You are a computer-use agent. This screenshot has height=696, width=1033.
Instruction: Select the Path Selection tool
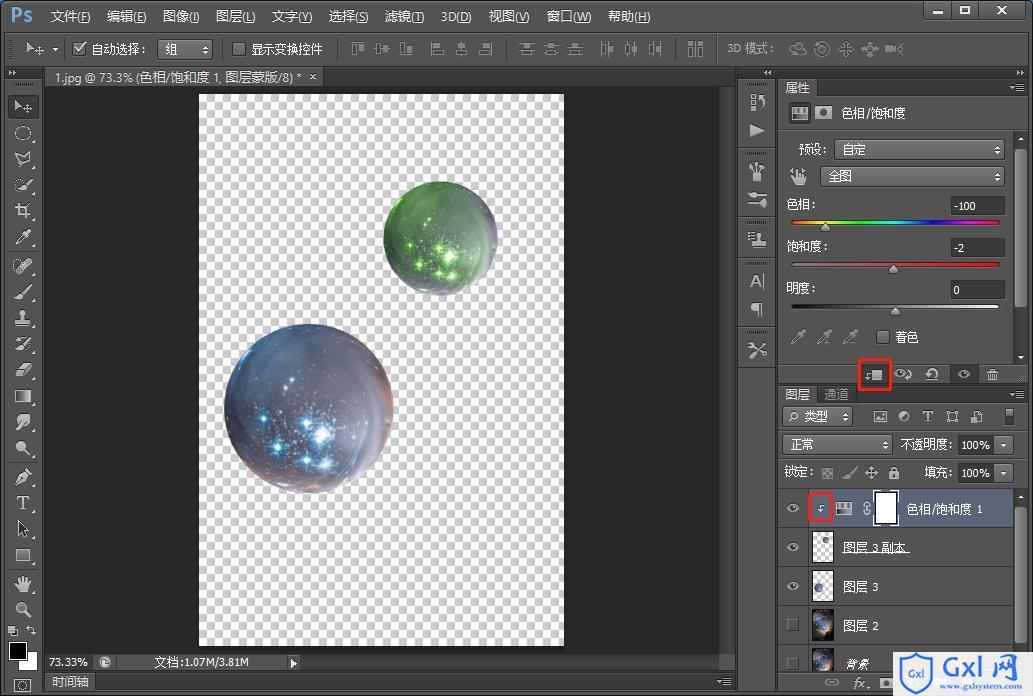(x=23, y=529)
